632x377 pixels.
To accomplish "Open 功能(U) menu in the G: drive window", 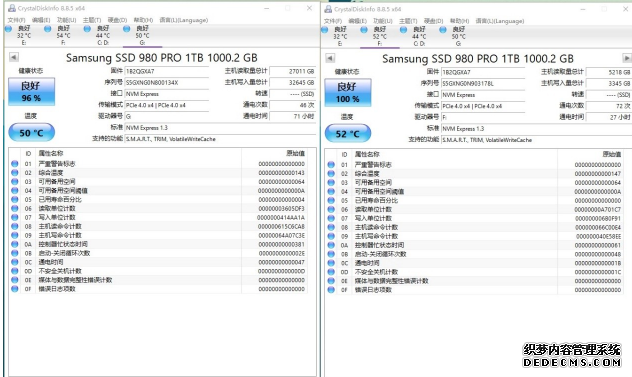I will click(x=67, y=20).
